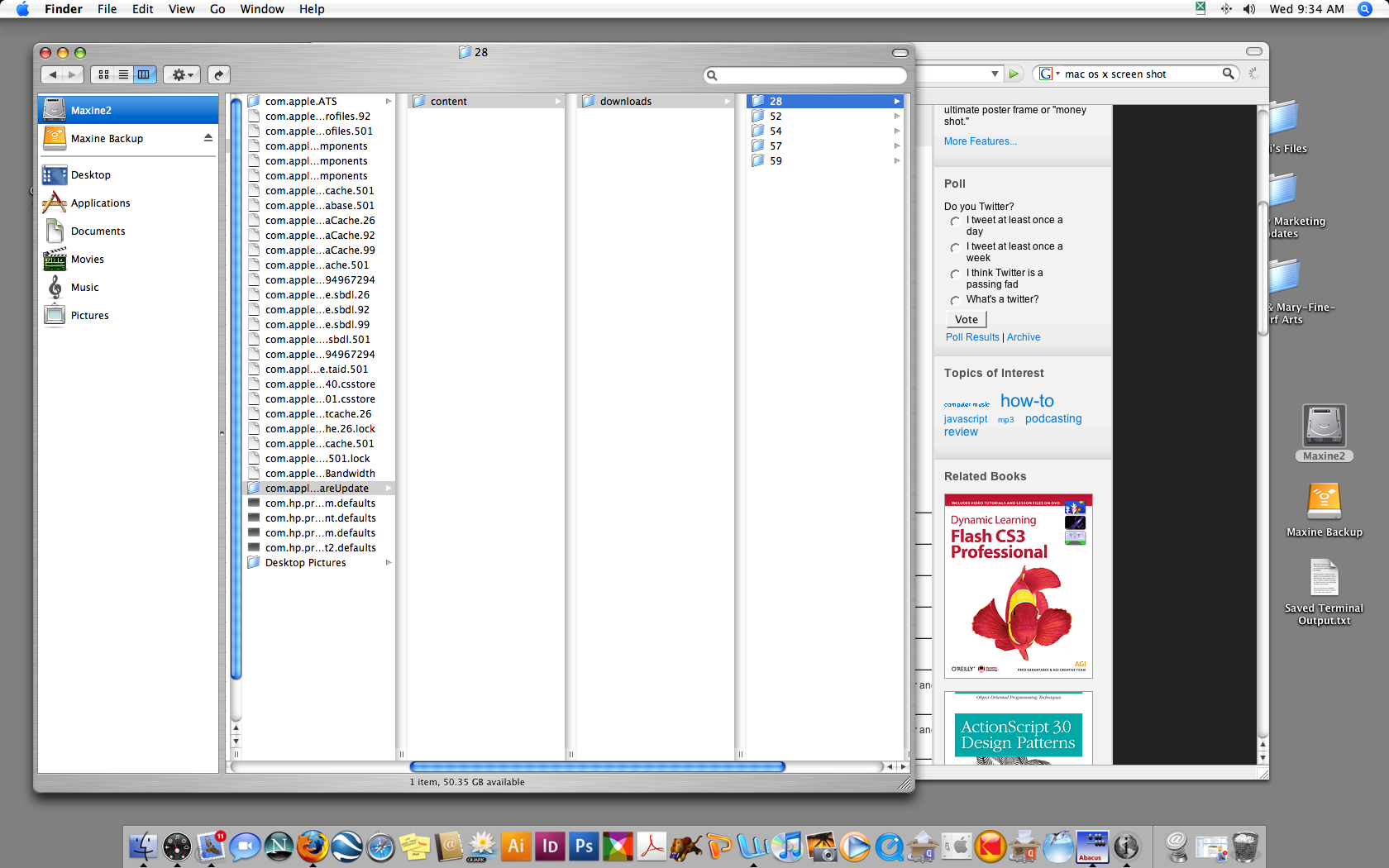Image resolution: width=1389 pixels, height=868 pixels.
Task: Open the 'More Features...' link
Action: click(x=981, y=141)
